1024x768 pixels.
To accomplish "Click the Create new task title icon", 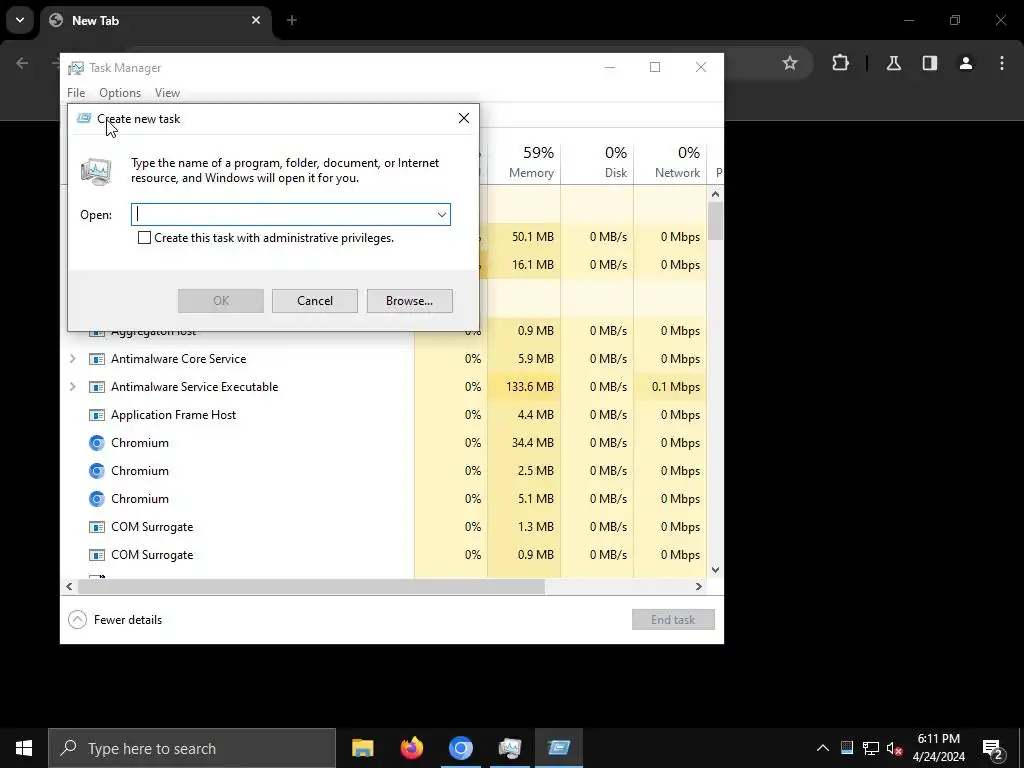I will point(84,118).
